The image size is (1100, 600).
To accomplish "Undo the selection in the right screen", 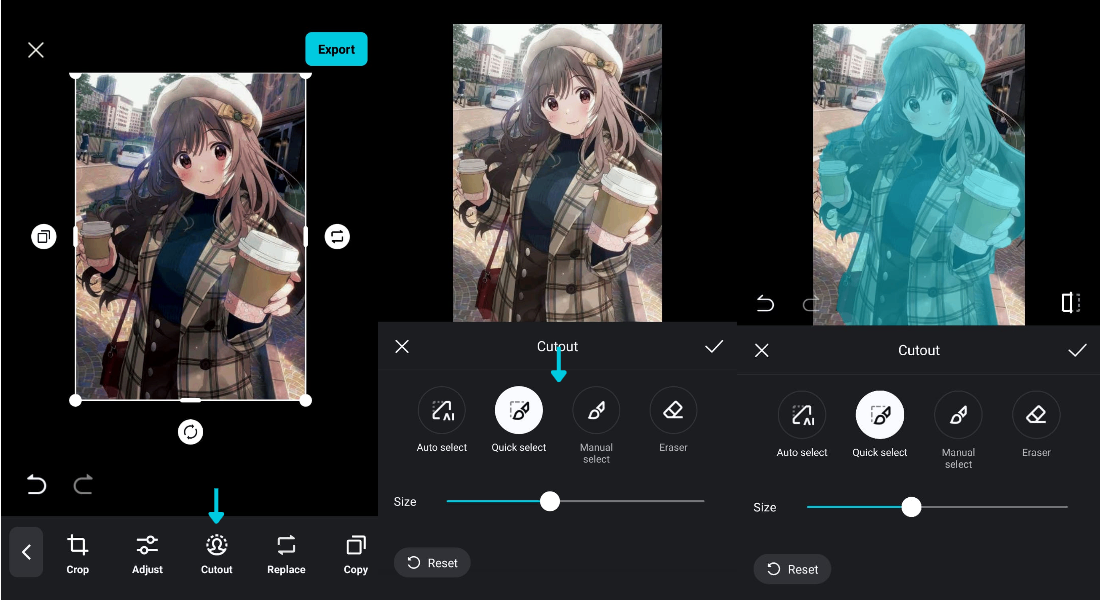I will [x=765, y=303].
